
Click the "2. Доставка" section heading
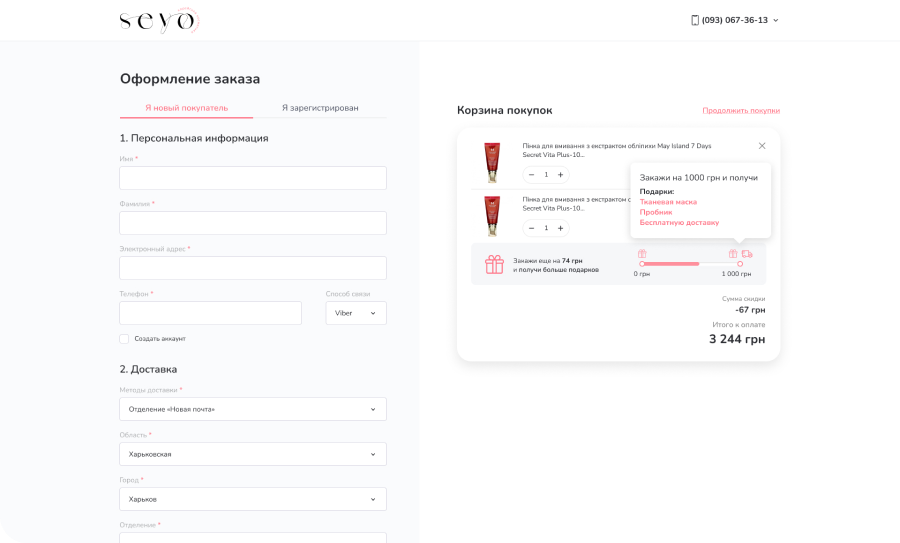coord(148,369)
